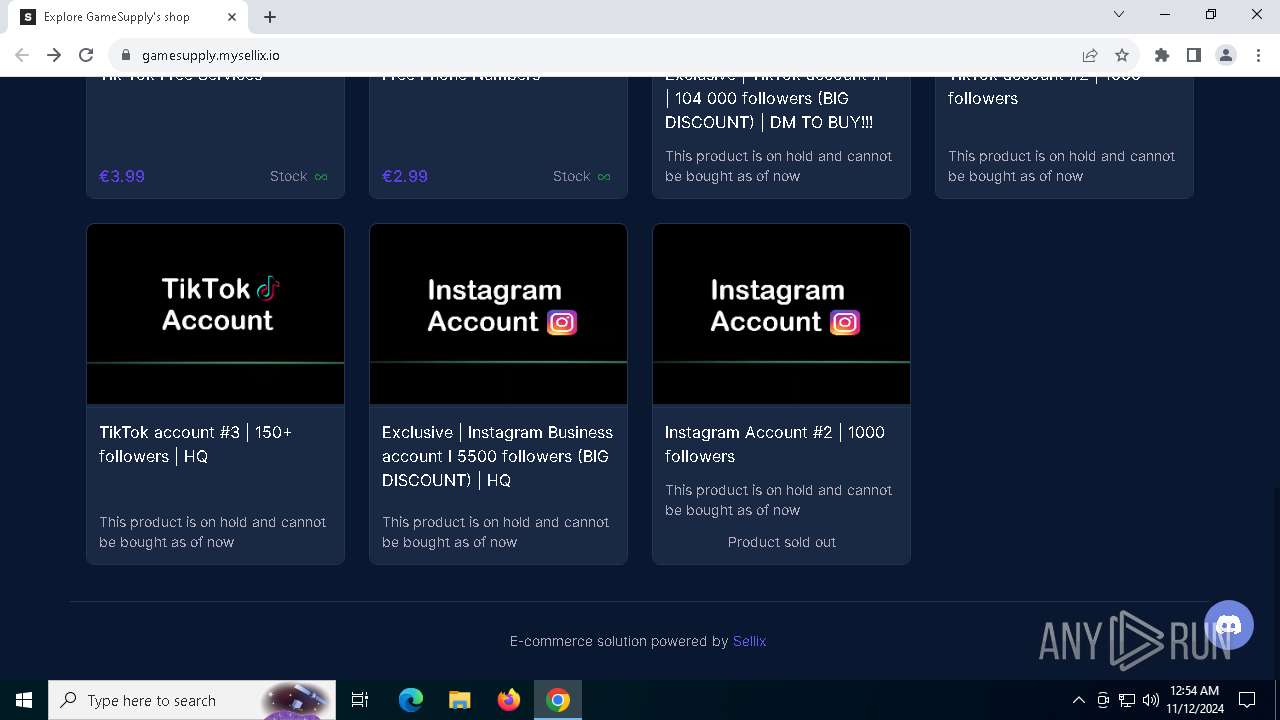The width and height of the screenshot is (1280, 720).
Task: Toggle Chrome side panel
Action: (1194, 55)
